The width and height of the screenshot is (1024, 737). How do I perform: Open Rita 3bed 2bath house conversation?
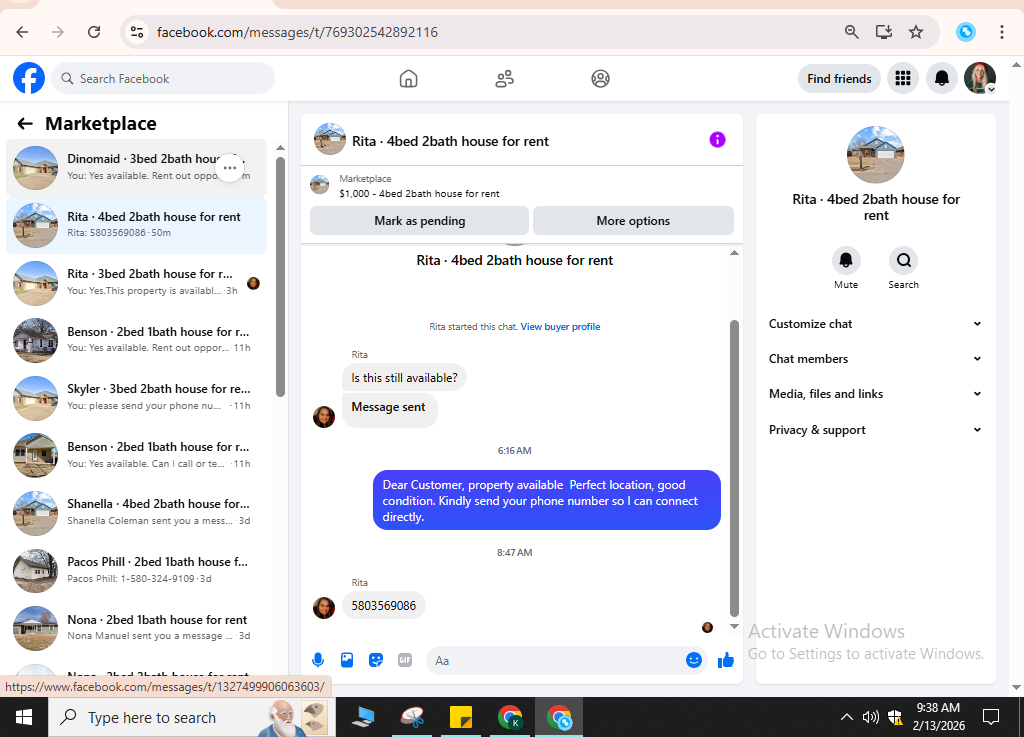tap(136, 283)
